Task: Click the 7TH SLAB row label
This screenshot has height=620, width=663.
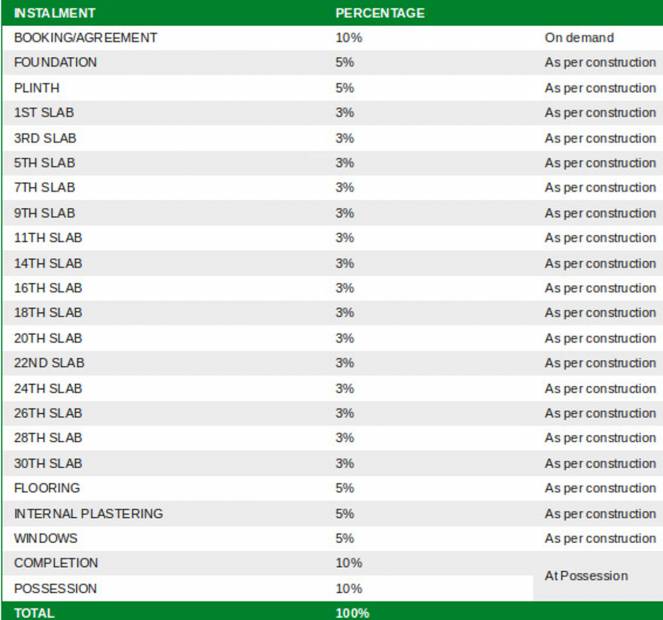Action: pos(45,188)
